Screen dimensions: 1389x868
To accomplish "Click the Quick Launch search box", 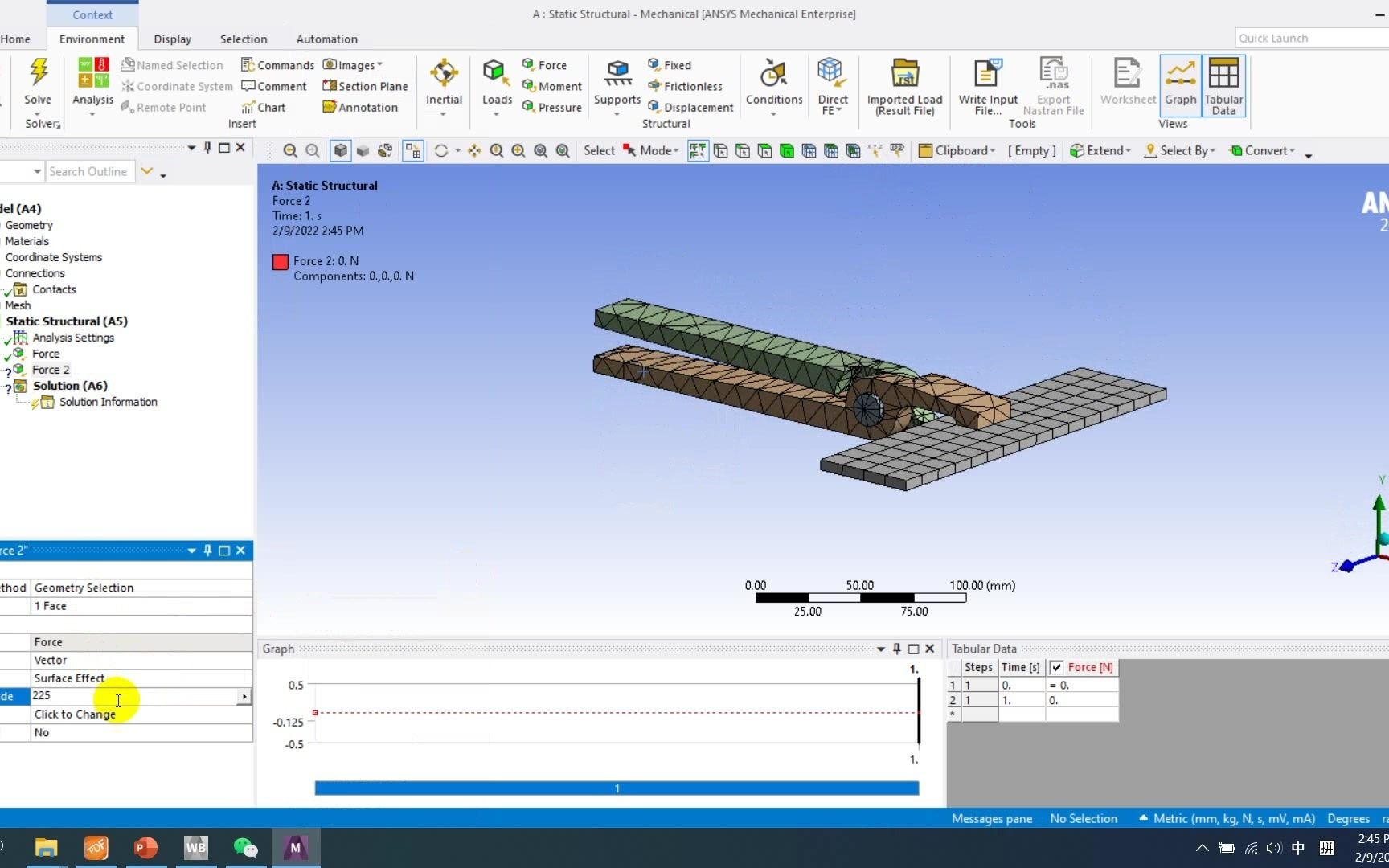I will (x=1312, y=38).
